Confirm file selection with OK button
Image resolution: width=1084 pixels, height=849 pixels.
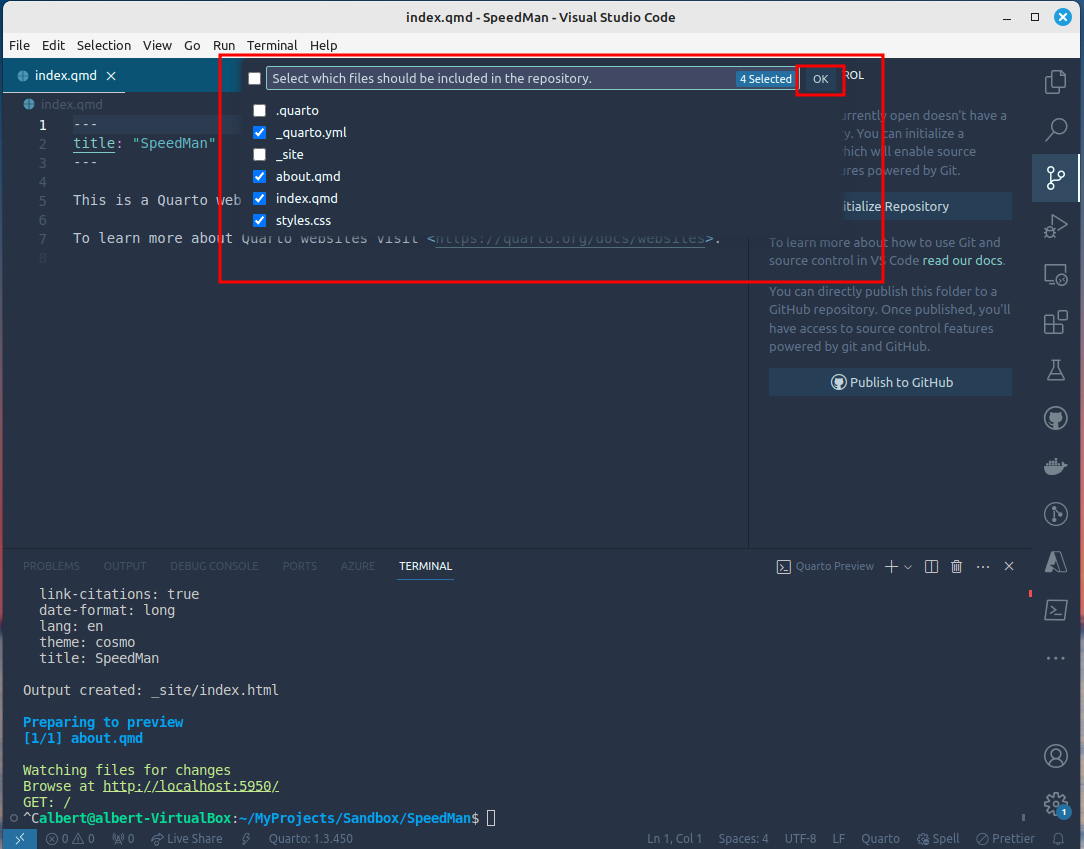click(x=820, y=79)
